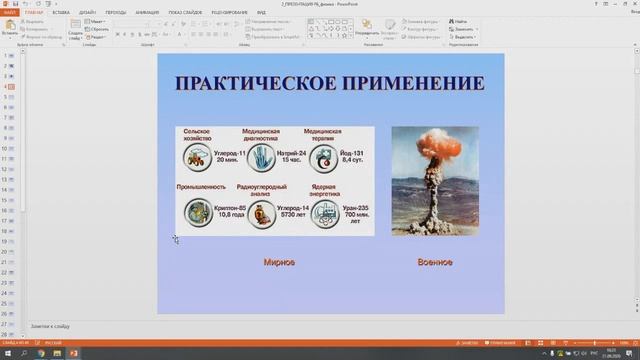Click the taskbar search magnifier icon

click(x=24, y=353)
